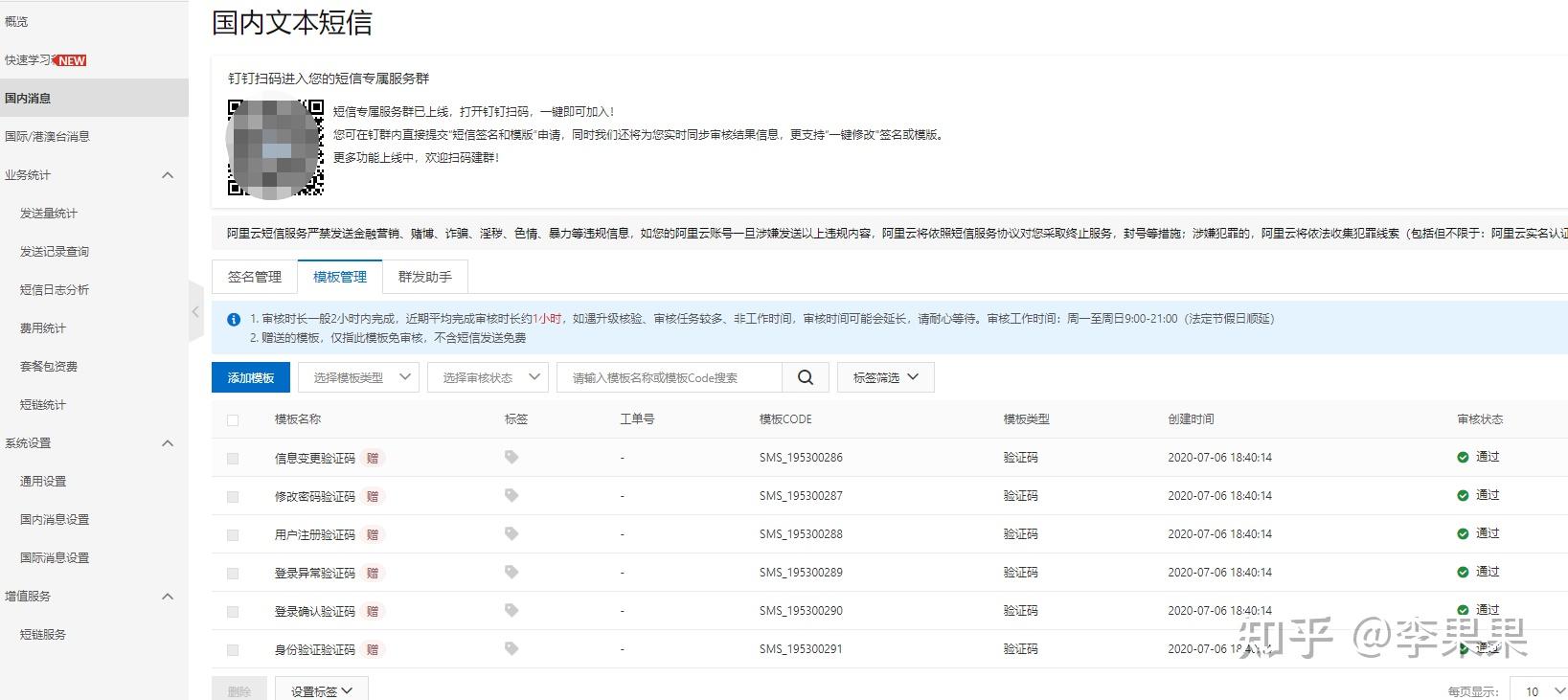The height and width of the screenshot is (700, 1568).
Task: Click tag icon in 用户注册验证码 row
Action: pyautogui.click(x=511, y=534)
